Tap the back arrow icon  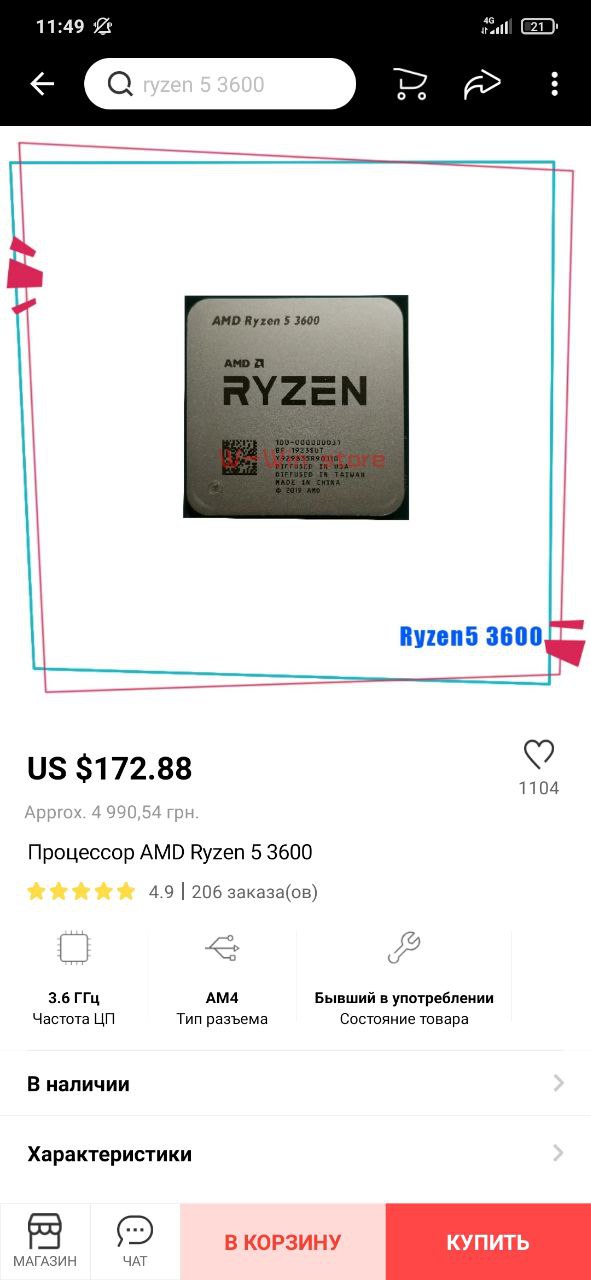pos(42,84)
